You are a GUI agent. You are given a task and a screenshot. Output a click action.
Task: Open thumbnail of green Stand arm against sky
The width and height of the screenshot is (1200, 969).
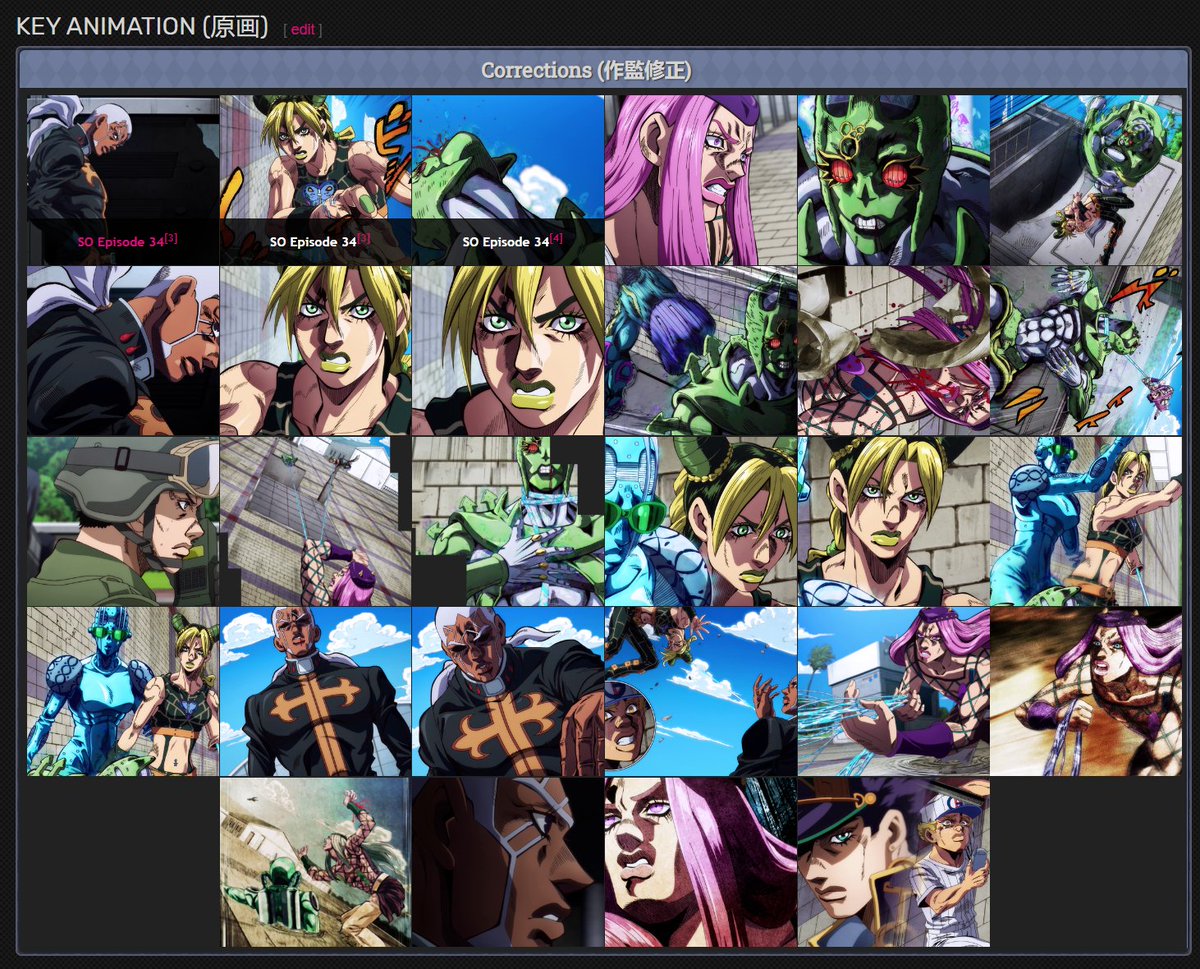(x=508, y=180)
